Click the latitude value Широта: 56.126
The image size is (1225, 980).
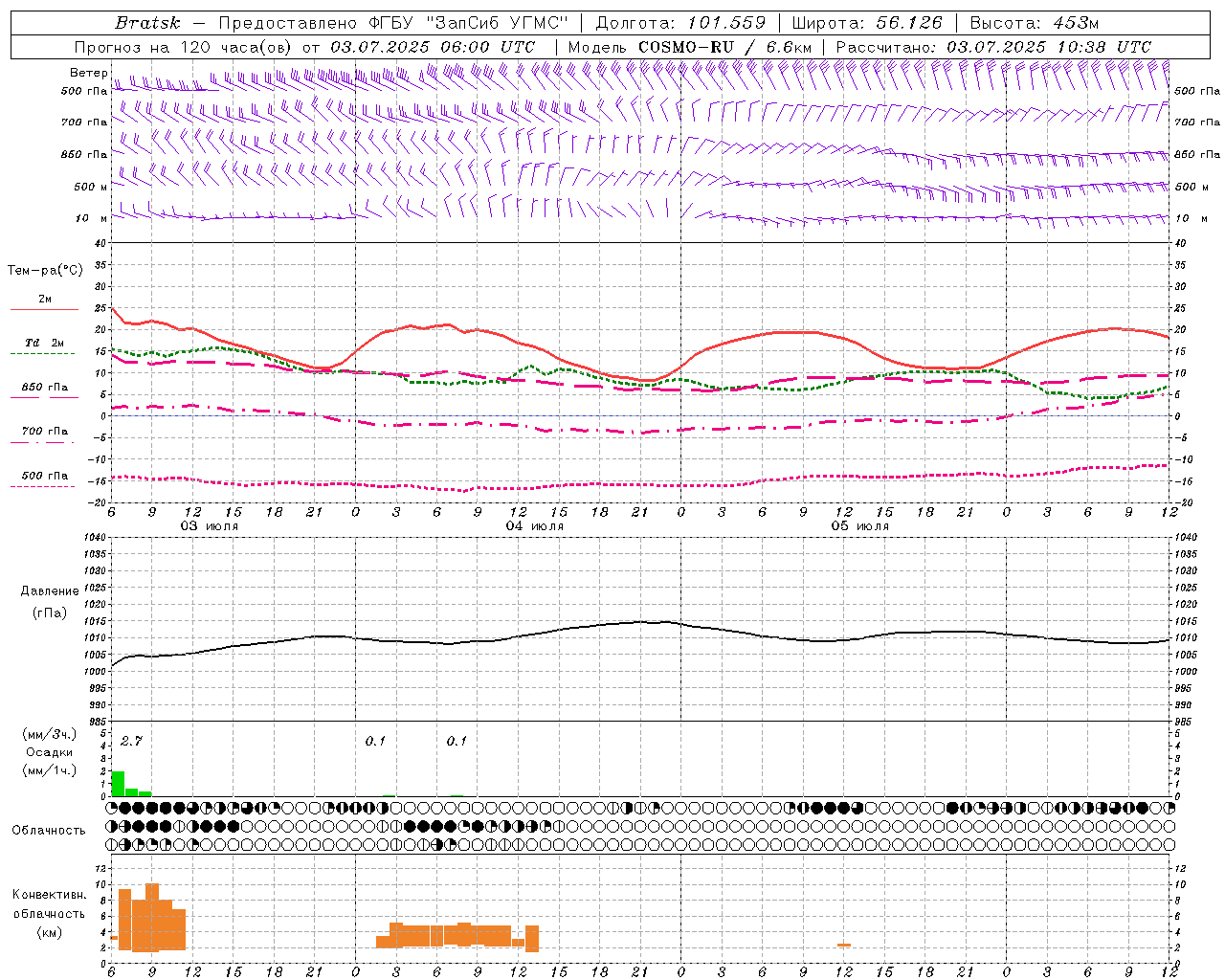pyautogui.click(x=867, y=23)
